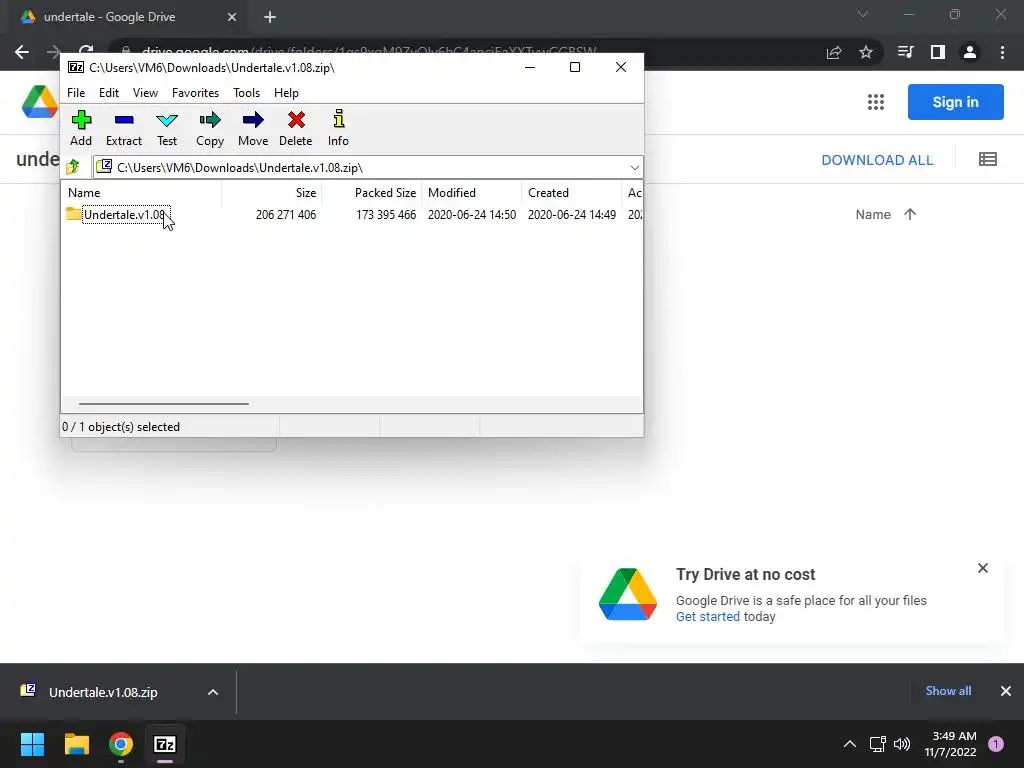Open the network icon in system tray
Image resolution: width=1024 pixels, height=768 pixels.
pyautogui.click(x=877, y=744)
